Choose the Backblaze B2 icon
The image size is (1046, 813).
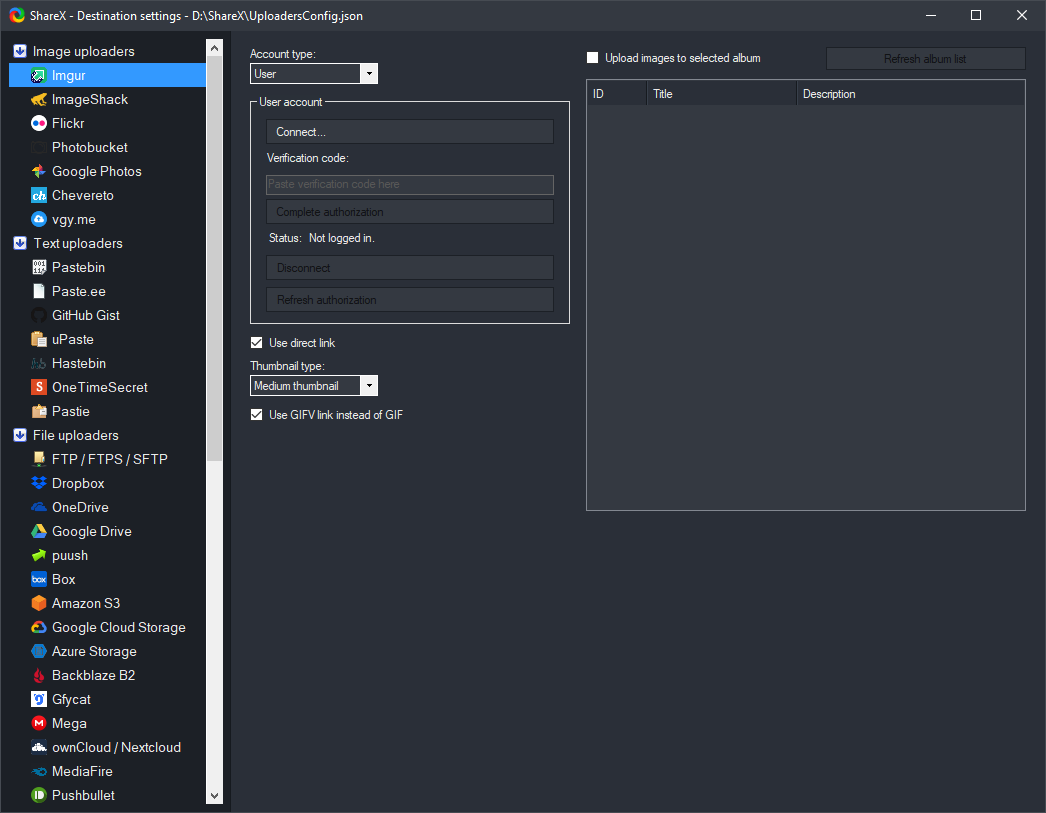pos(39,676)
